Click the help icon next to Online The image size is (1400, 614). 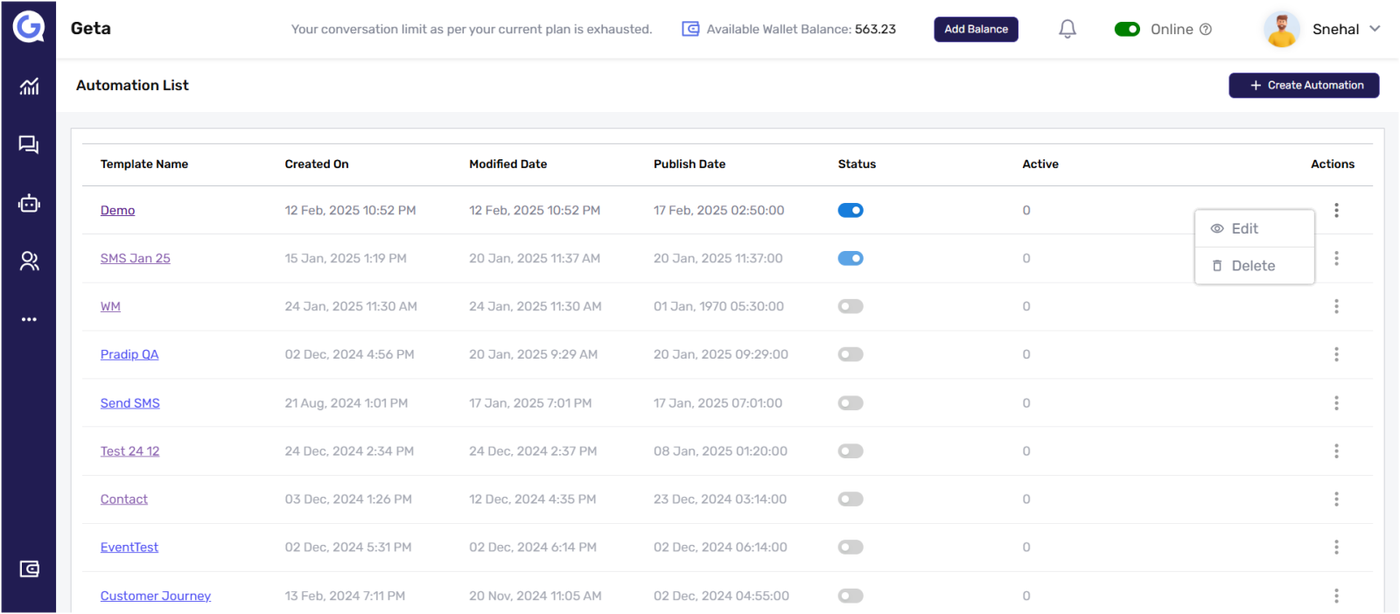tap(1205, 29)
